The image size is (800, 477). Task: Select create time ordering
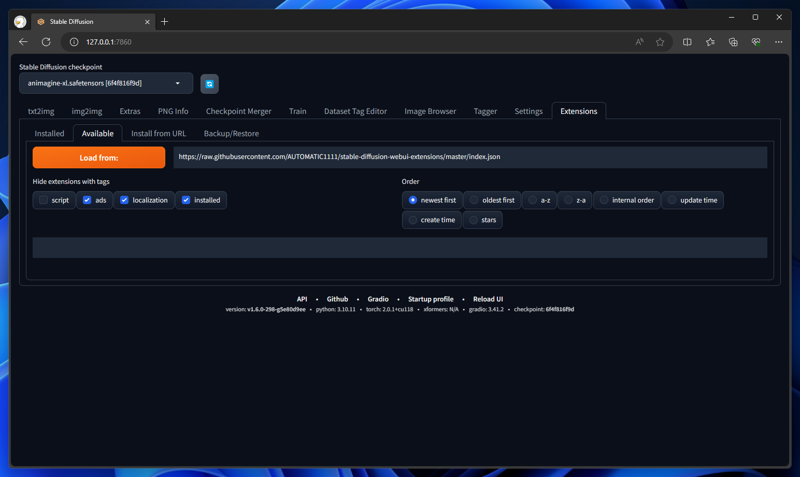[x=432, y=220]
